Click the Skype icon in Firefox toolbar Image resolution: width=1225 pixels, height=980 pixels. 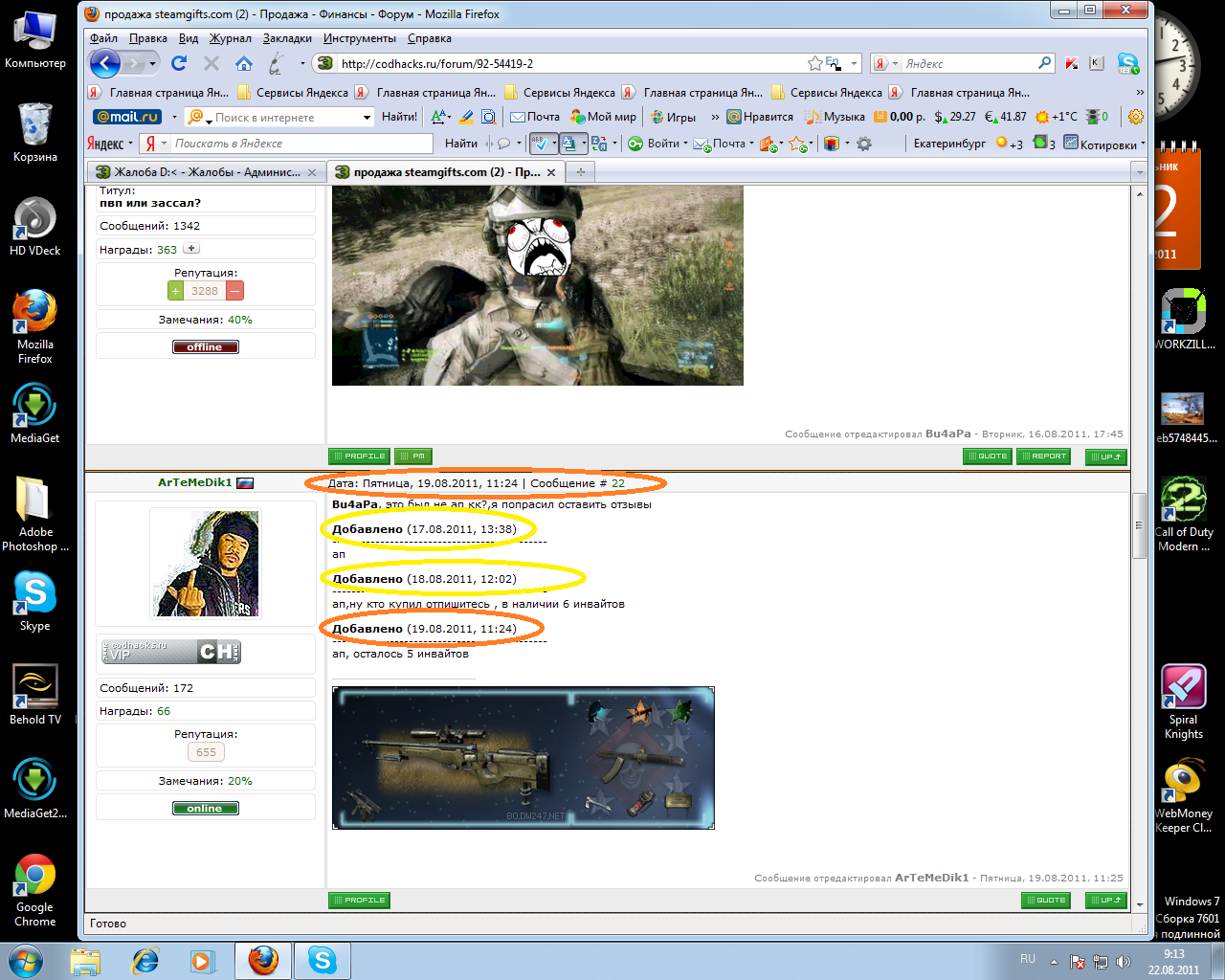pyautogui.click(x=1128, y=64)
